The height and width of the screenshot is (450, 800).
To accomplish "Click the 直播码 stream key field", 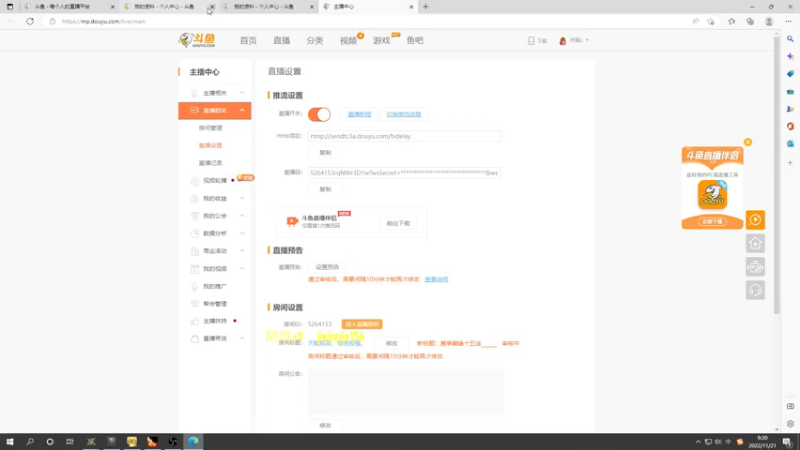I will [x=404, y=173].
